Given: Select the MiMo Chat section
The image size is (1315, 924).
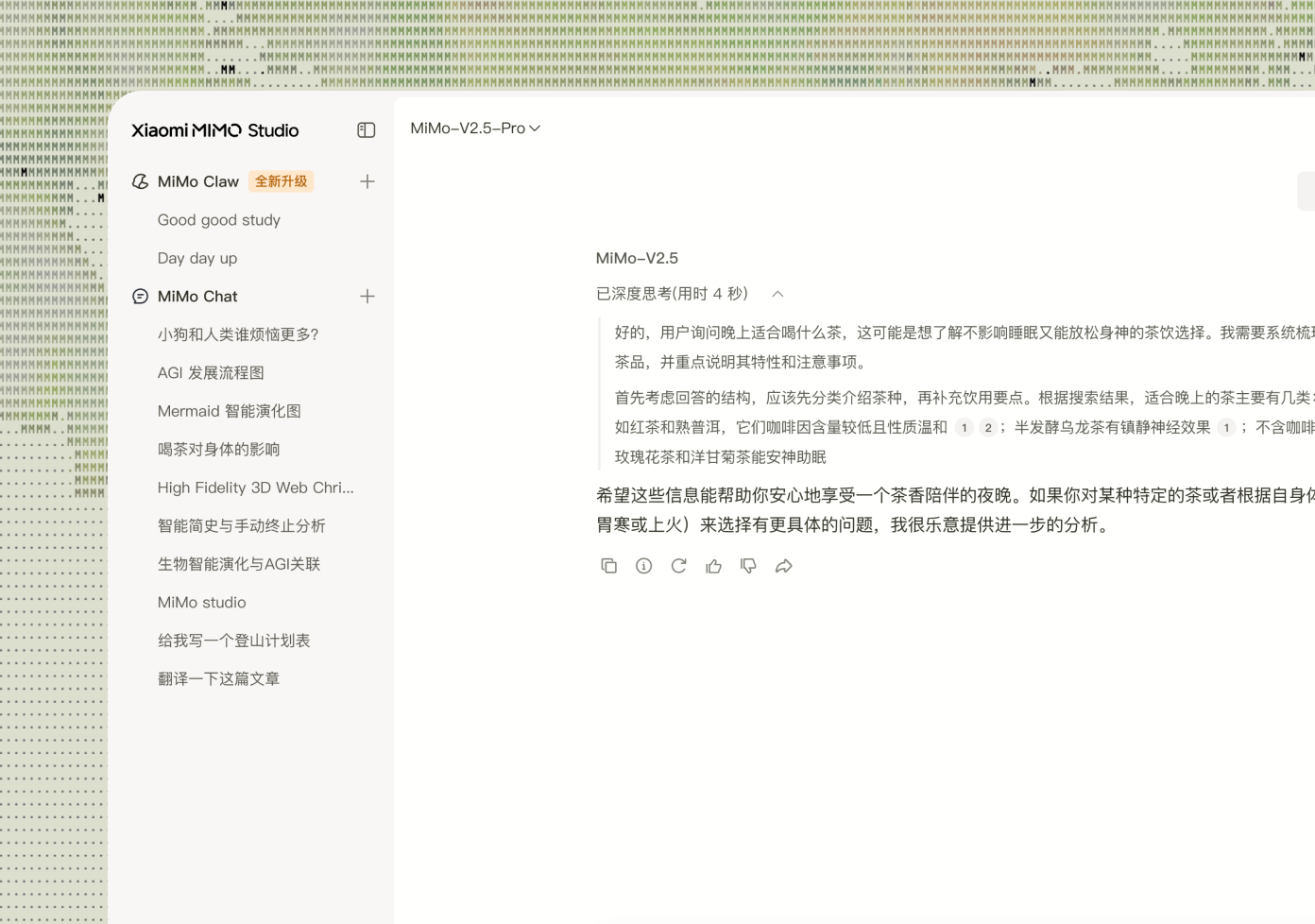Looking at the screenshot, I should [x=197, y=297].
